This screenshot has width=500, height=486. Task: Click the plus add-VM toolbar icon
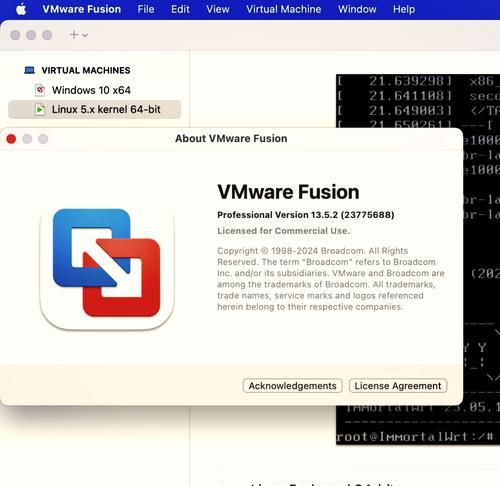[x=74, y=35]
